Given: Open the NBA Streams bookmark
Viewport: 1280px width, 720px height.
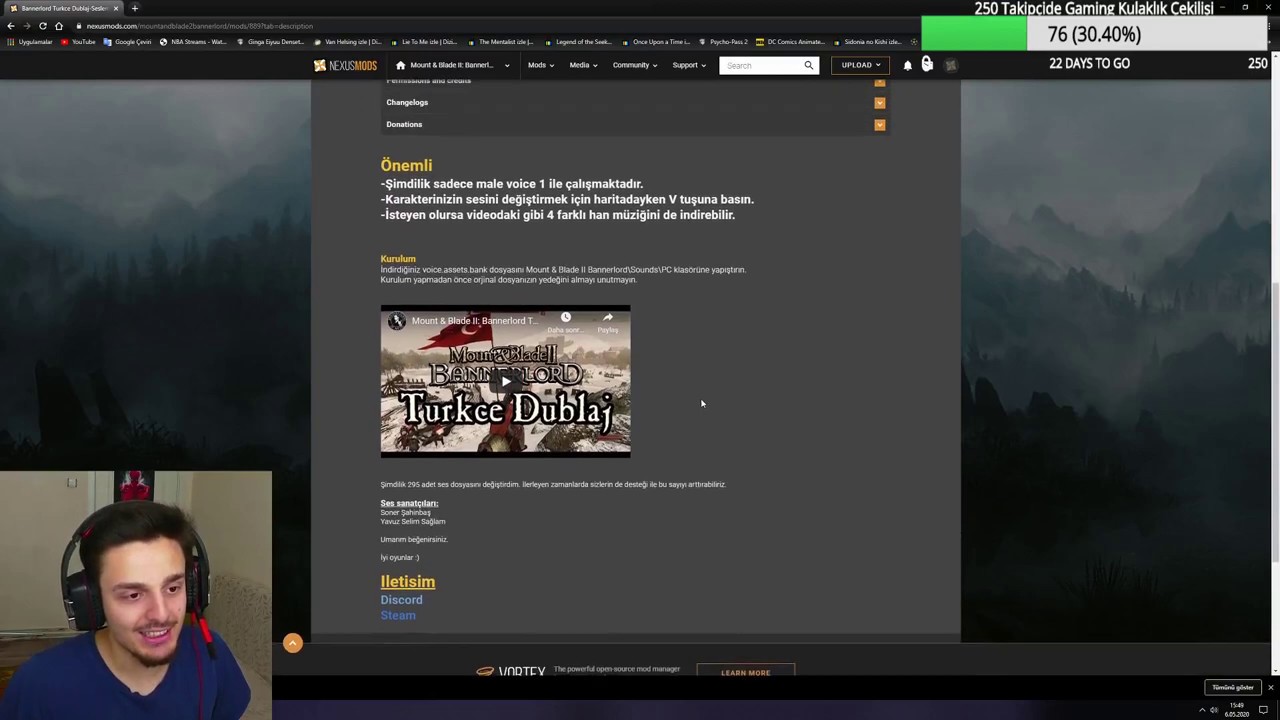Looking at the screenshot, I should pyautogui.click(x=193, y=42).
